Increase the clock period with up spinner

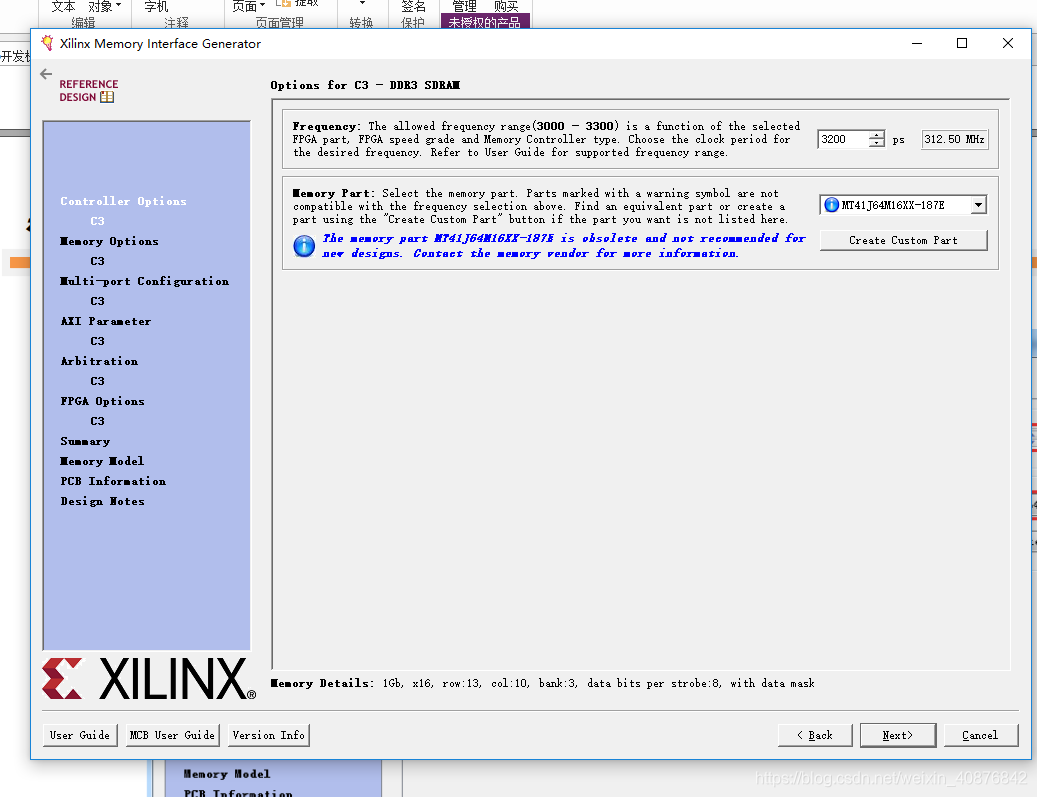pyautogui.click(x=876, y=135)
